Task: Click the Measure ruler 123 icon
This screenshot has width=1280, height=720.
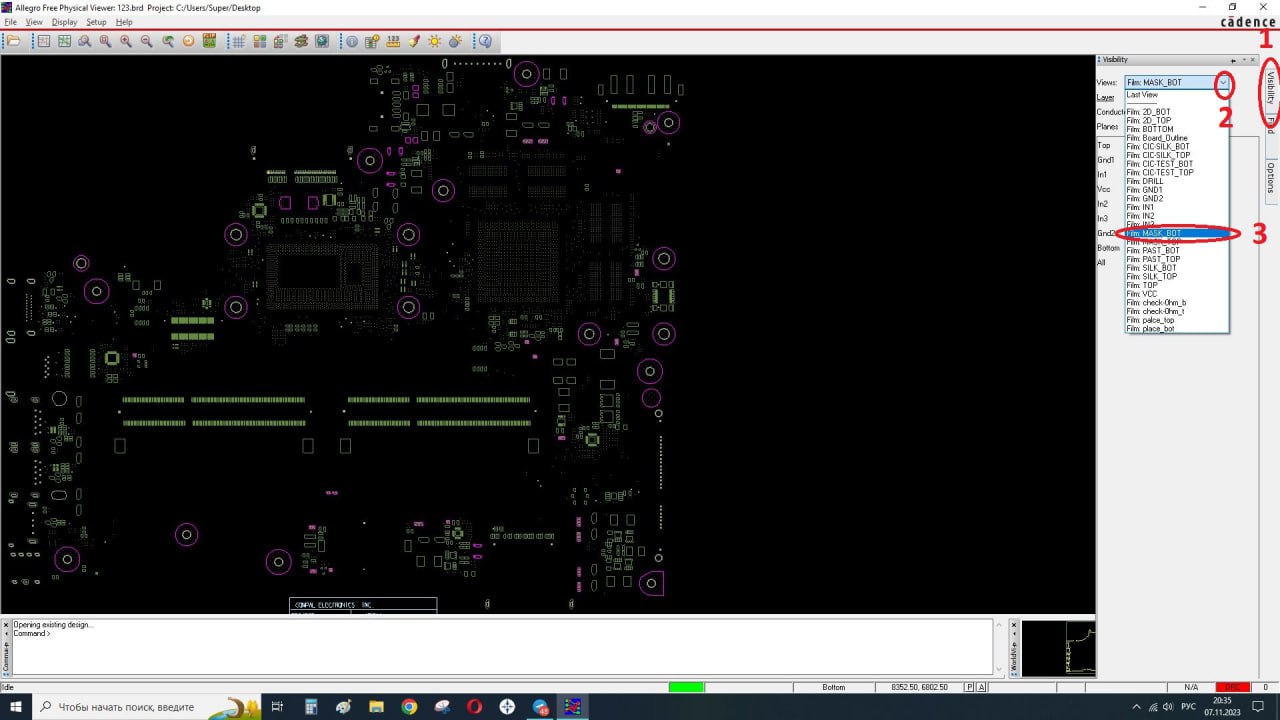Action: pyautogui.click(x=393, y=41)
